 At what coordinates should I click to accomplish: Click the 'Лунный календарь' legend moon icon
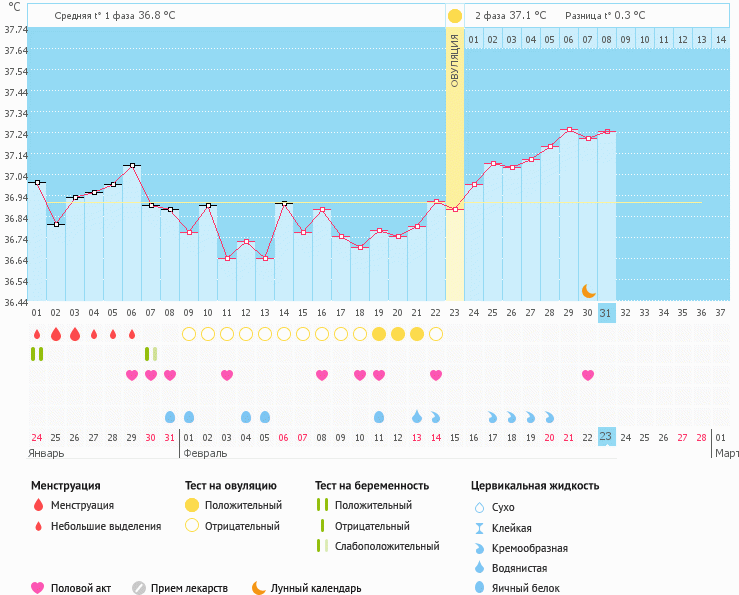coord(259,588)
